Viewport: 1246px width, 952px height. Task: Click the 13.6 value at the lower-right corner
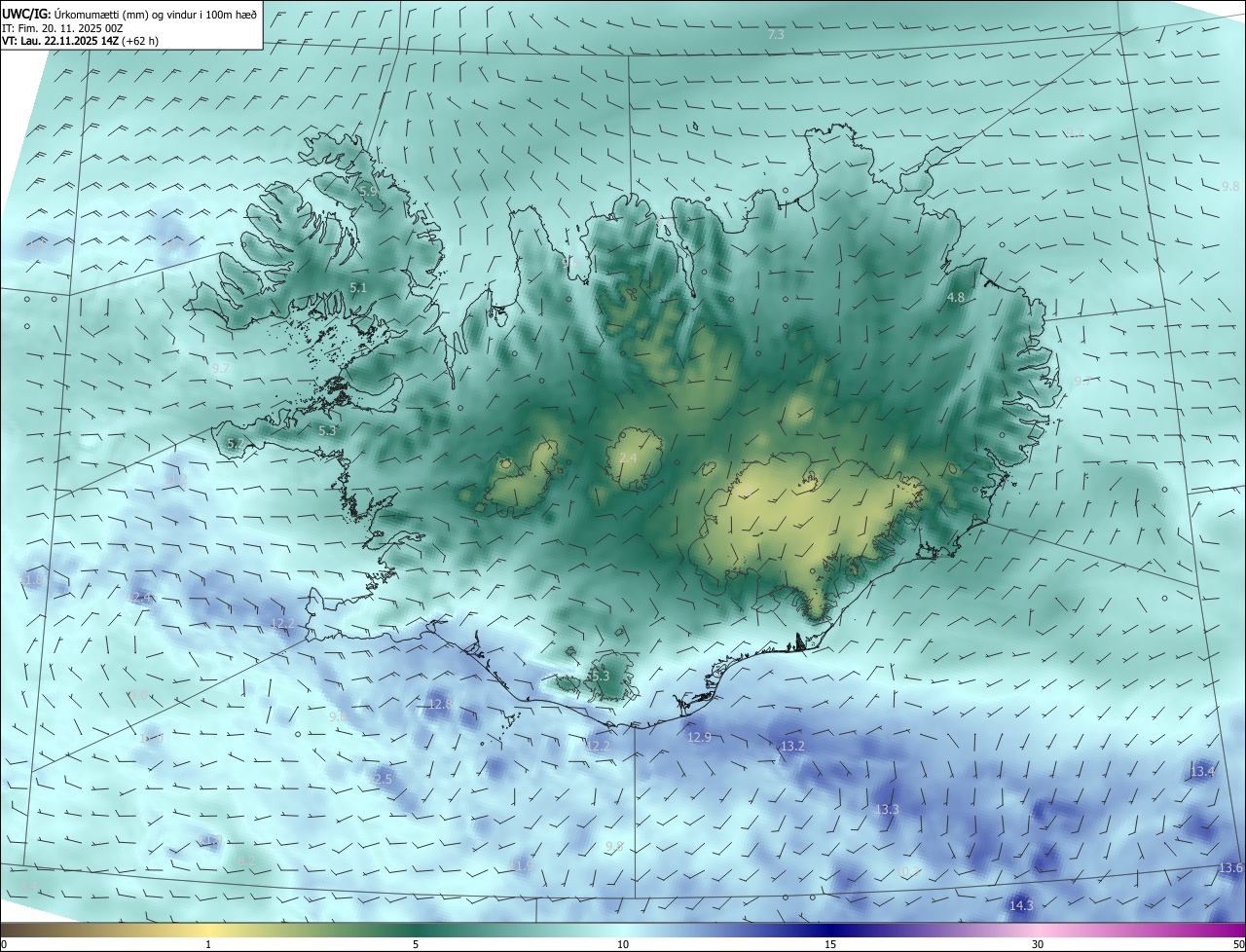(1231, 867)
